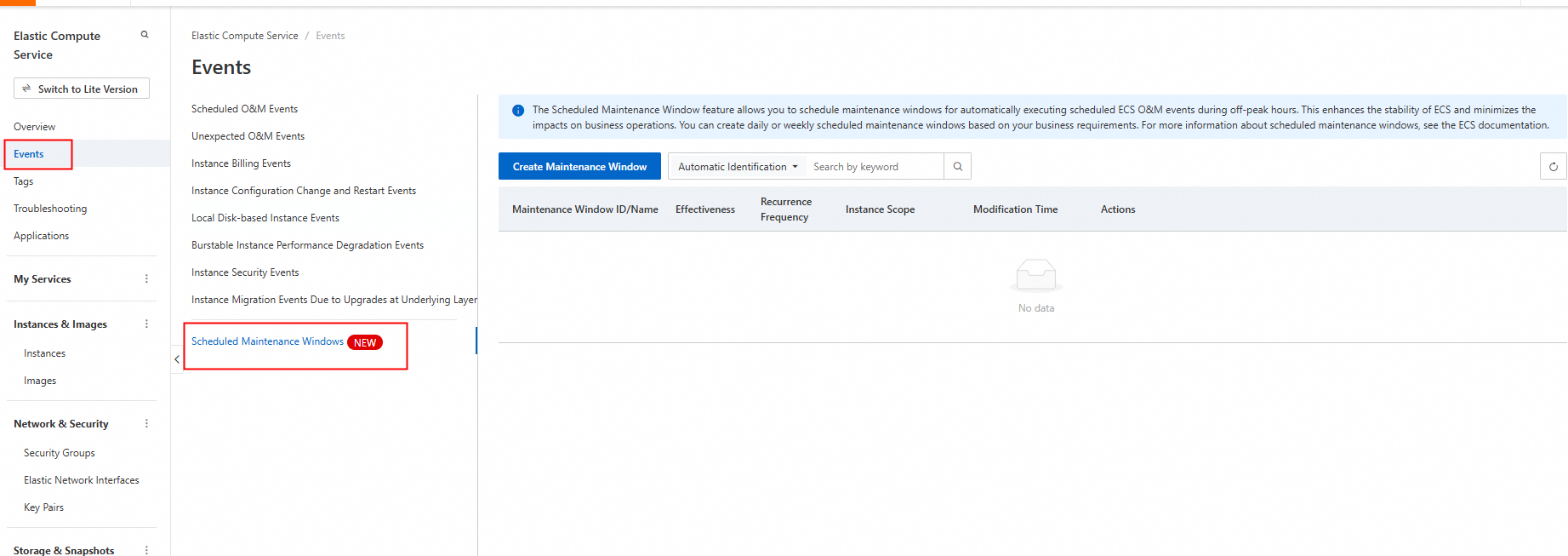The width and height of the screenshot is (1568, 556).
Task: Open the Storage & Snapshots three-dot menu
Action: click(146, 551)
